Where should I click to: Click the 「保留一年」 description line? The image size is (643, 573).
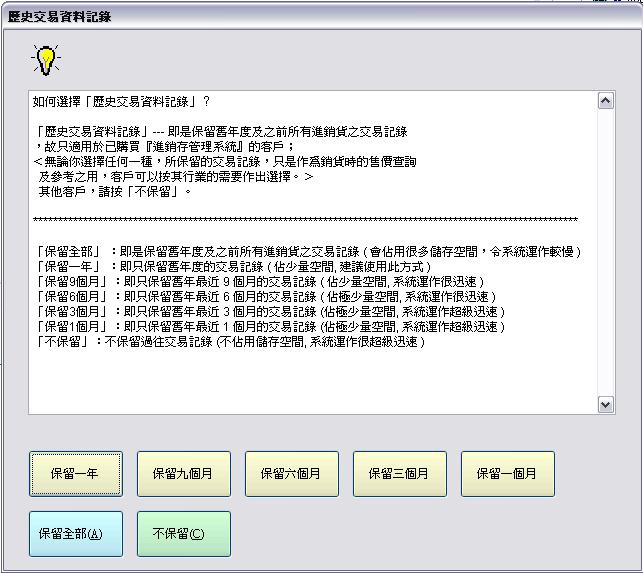tap(233, 267)
